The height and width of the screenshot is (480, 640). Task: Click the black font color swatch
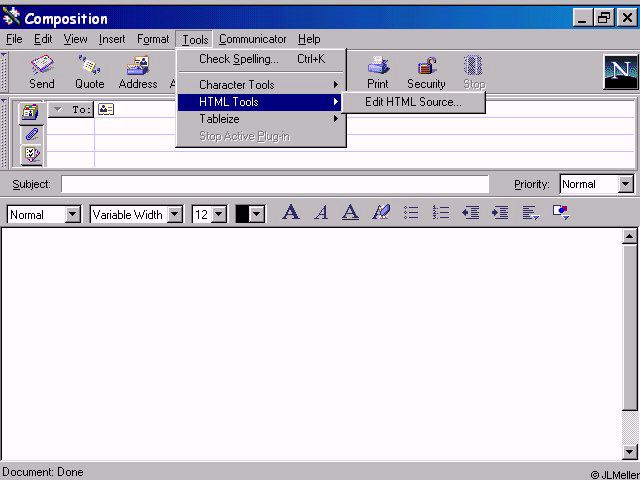point(242,214)
